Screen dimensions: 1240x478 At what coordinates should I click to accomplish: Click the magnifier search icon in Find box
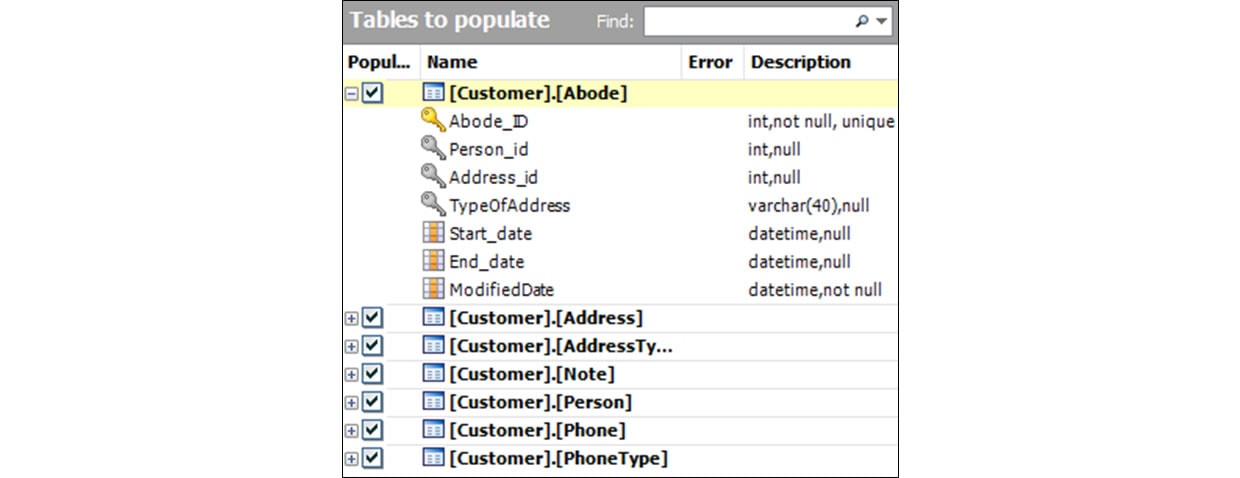(863, 21)
